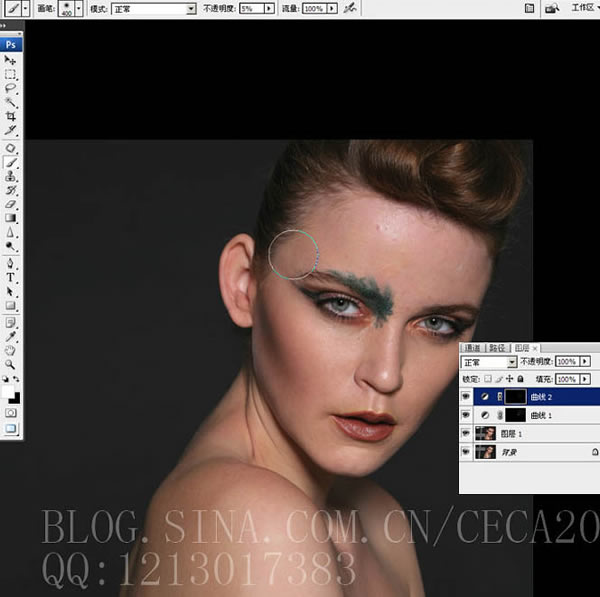Image resolution: width=600 pixels, height=597 pixels.
Task: Click the background color swatch
Action: pos(15,399)
